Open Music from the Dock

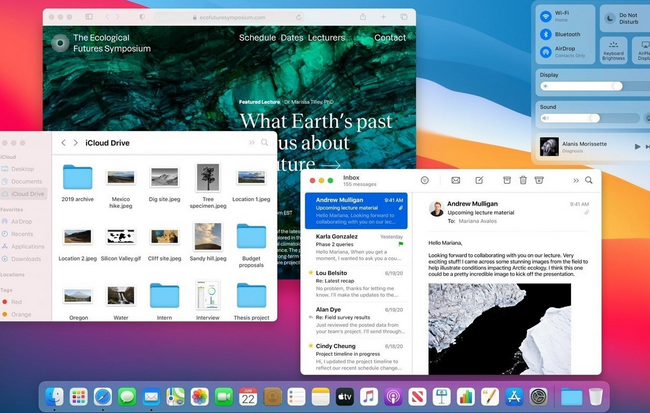[369, 397]
